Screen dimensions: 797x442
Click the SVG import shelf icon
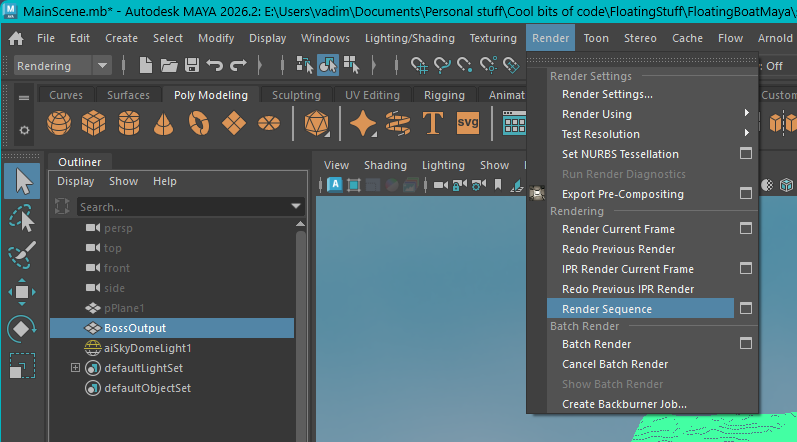point(468,123)
